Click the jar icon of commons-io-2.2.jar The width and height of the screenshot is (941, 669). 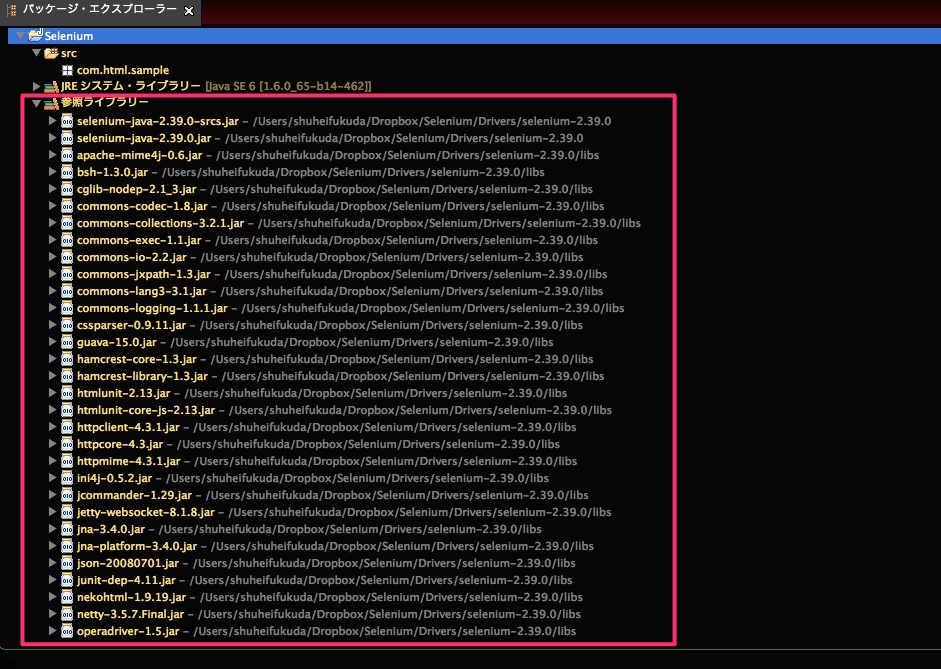(x=67, y=257)
